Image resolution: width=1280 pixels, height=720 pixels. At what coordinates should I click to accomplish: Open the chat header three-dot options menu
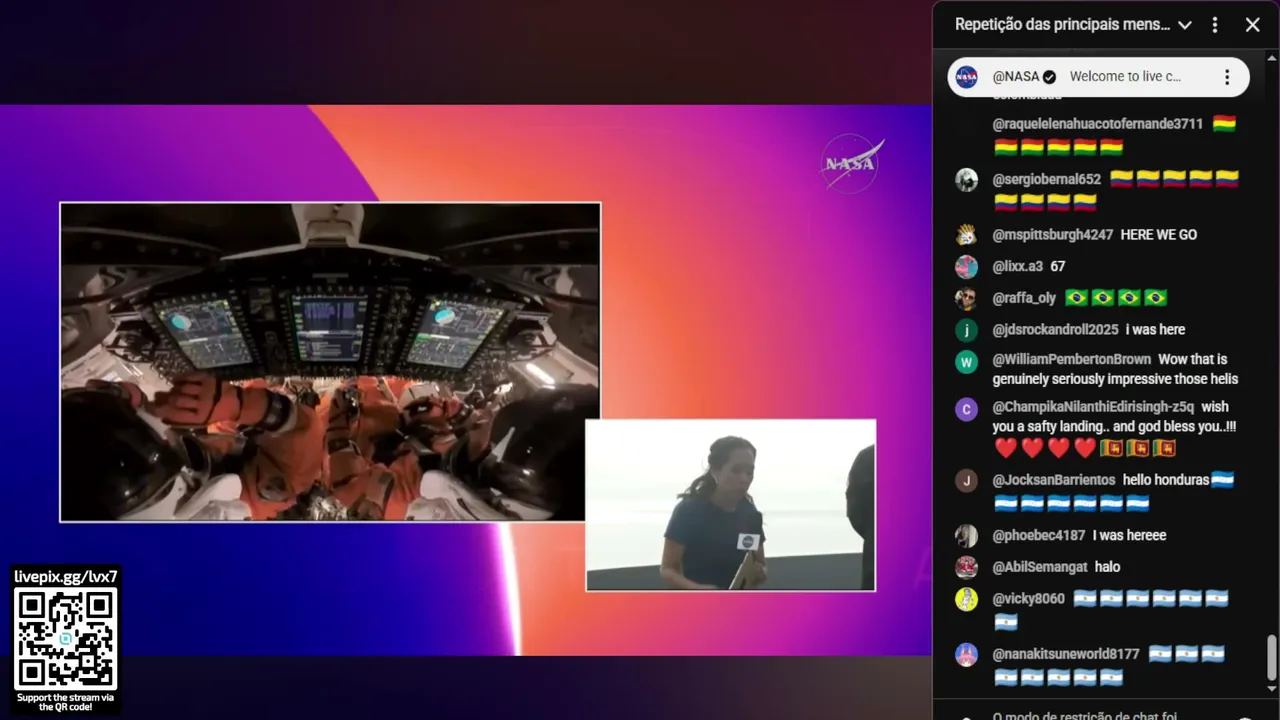[x=1215, y=25]
